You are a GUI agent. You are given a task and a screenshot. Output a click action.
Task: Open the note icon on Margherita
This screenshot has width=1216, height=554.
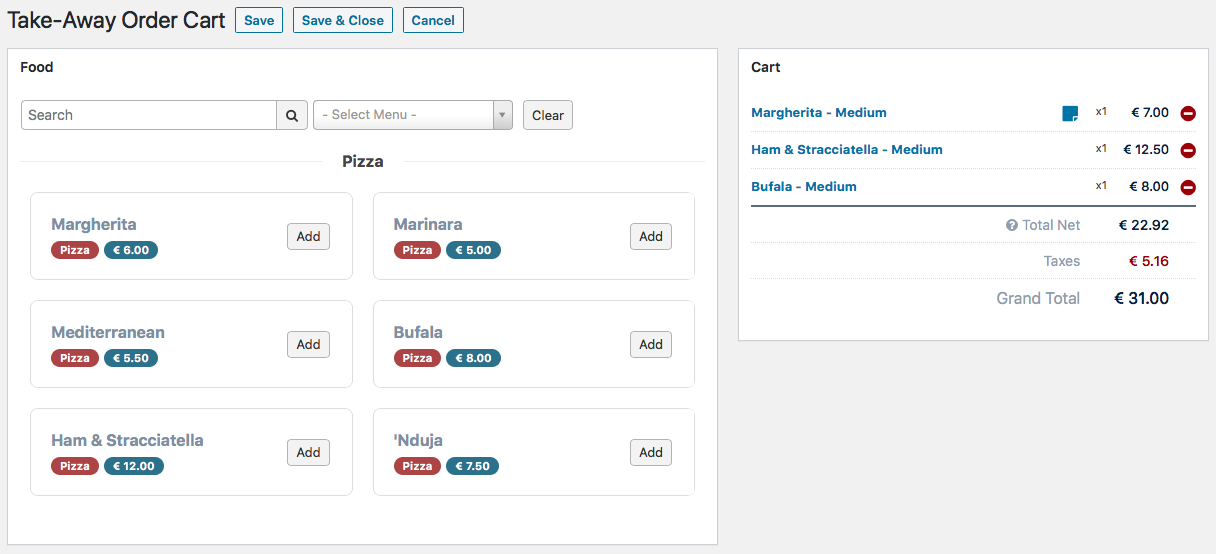pyautogui.click(x=1070, y=113)
